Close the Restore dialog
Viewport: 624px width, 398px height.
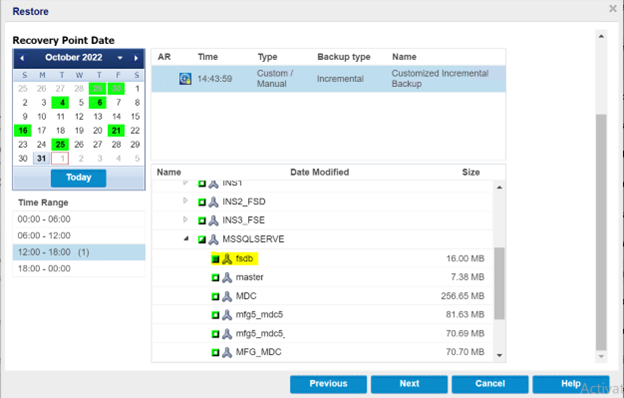[x=613, y=8]
